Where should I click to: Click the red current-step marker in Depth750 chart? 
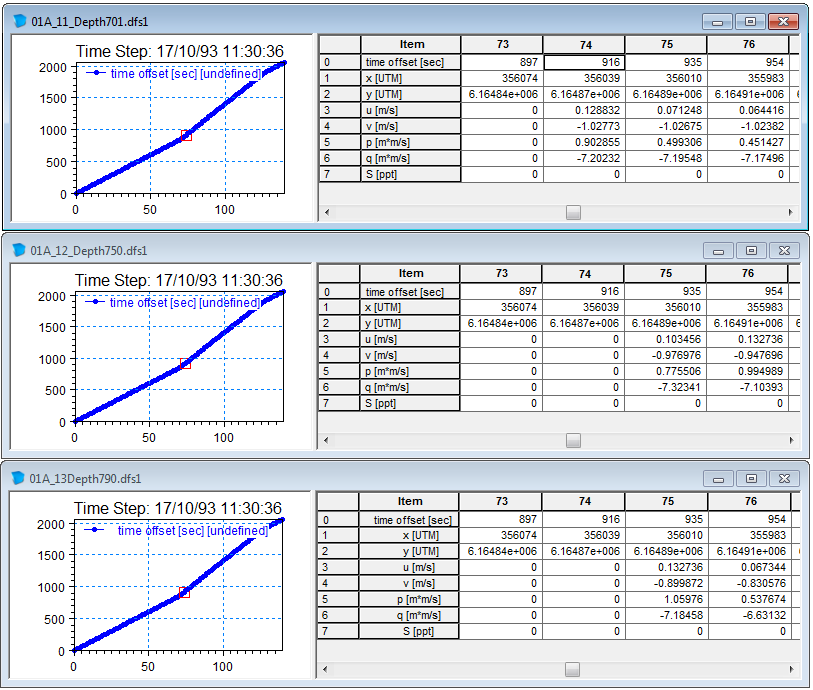point(185,364)
